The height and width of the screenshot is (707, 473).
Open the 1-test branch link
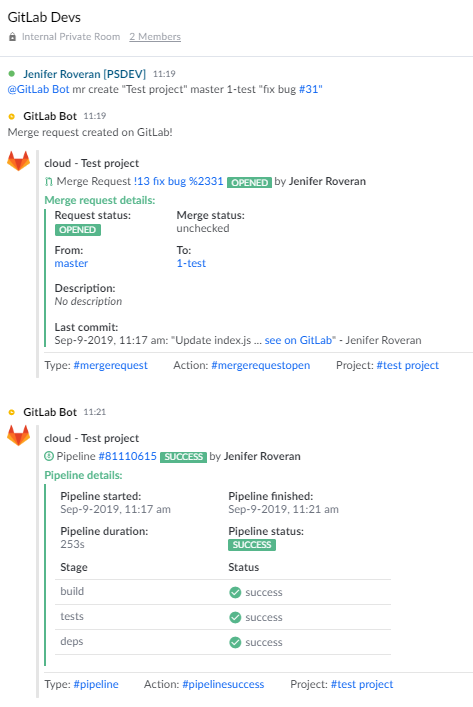[191, 263]
